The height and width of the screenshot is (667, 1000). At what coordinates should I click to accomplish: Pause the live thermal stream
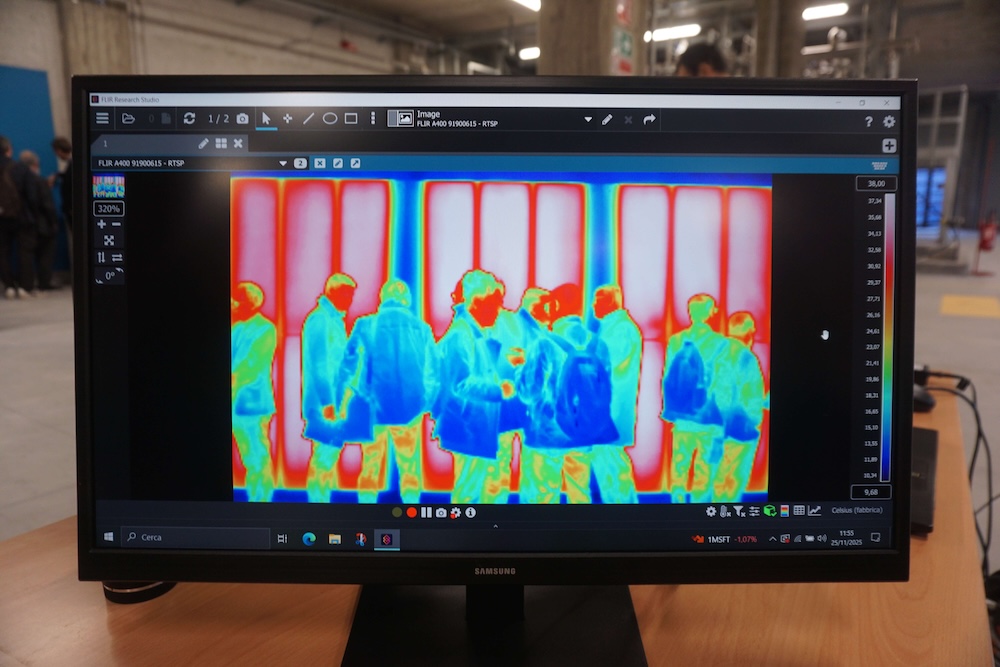tap(426, 512)
